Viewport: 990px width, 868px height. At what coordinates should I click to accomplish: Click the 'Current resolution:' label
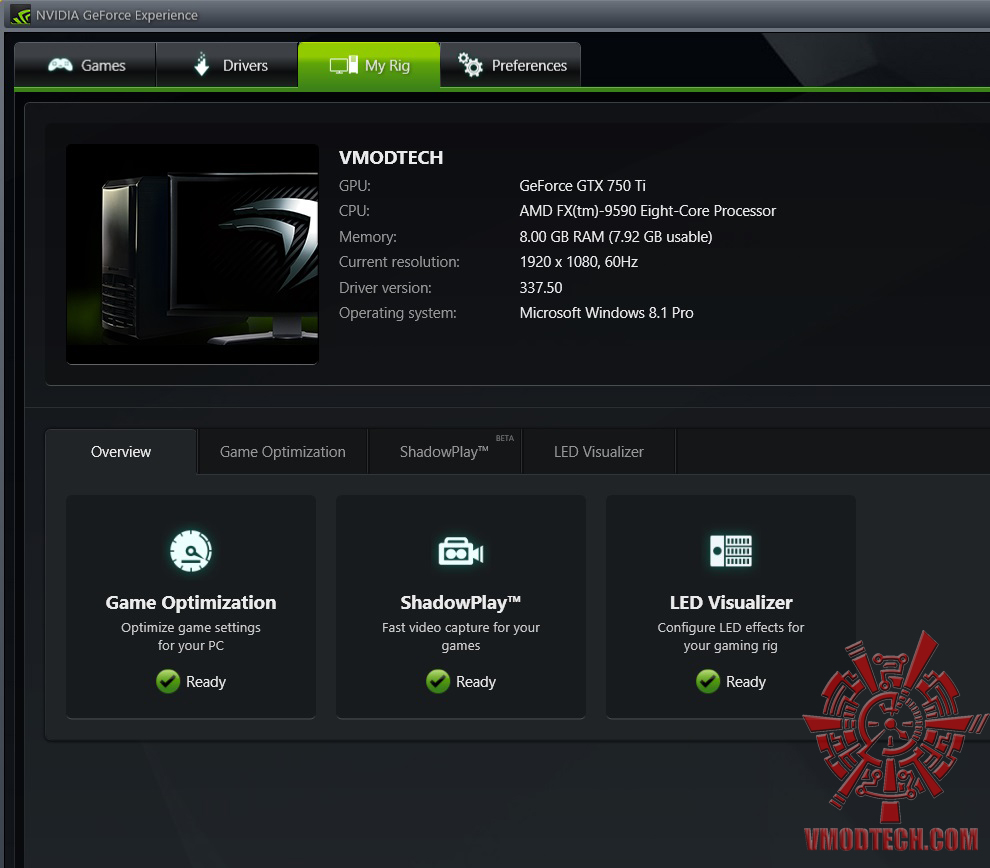click(x=399, y=262)
